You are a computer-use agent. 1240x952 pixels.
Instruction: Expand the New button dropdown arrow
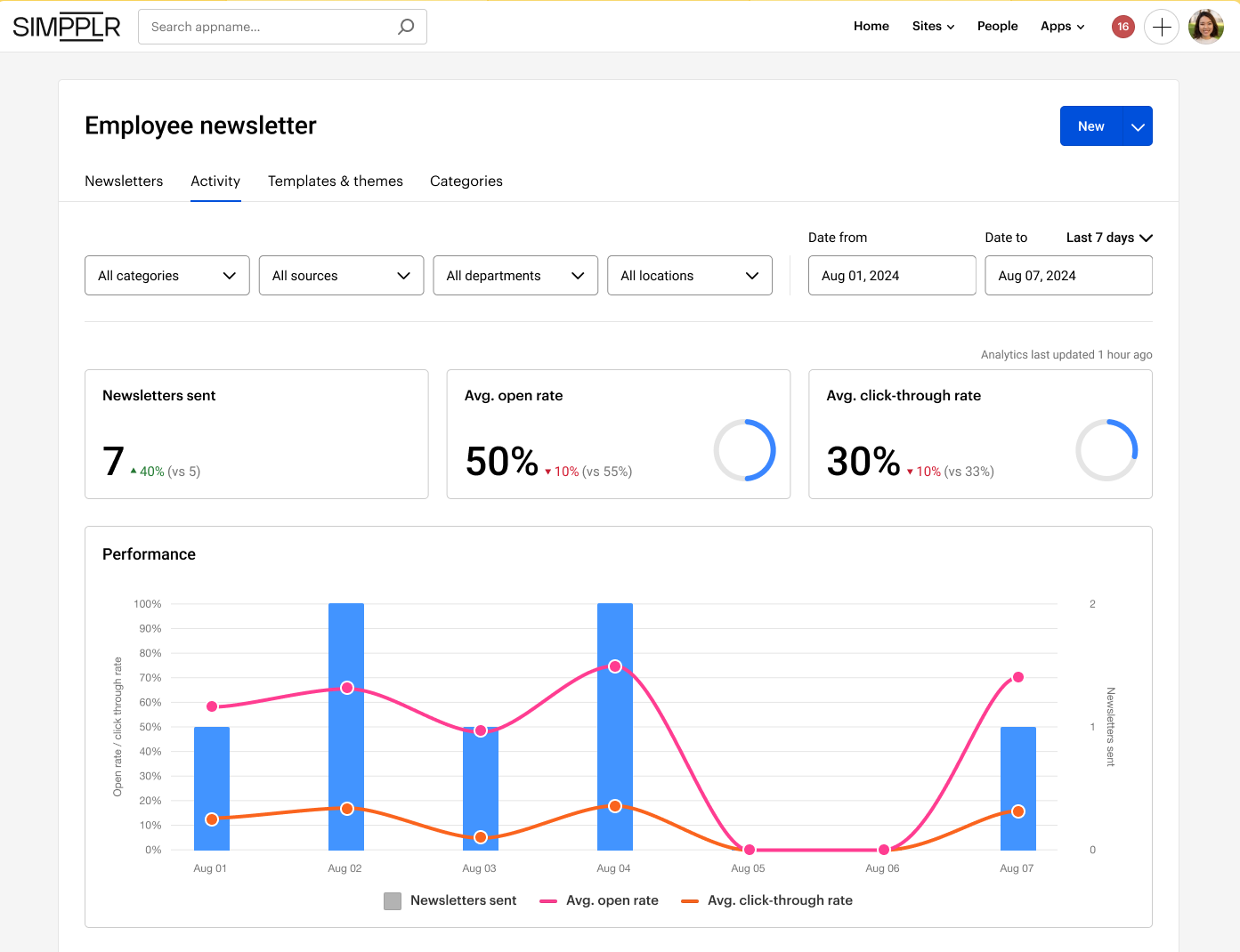[1138, 126]
